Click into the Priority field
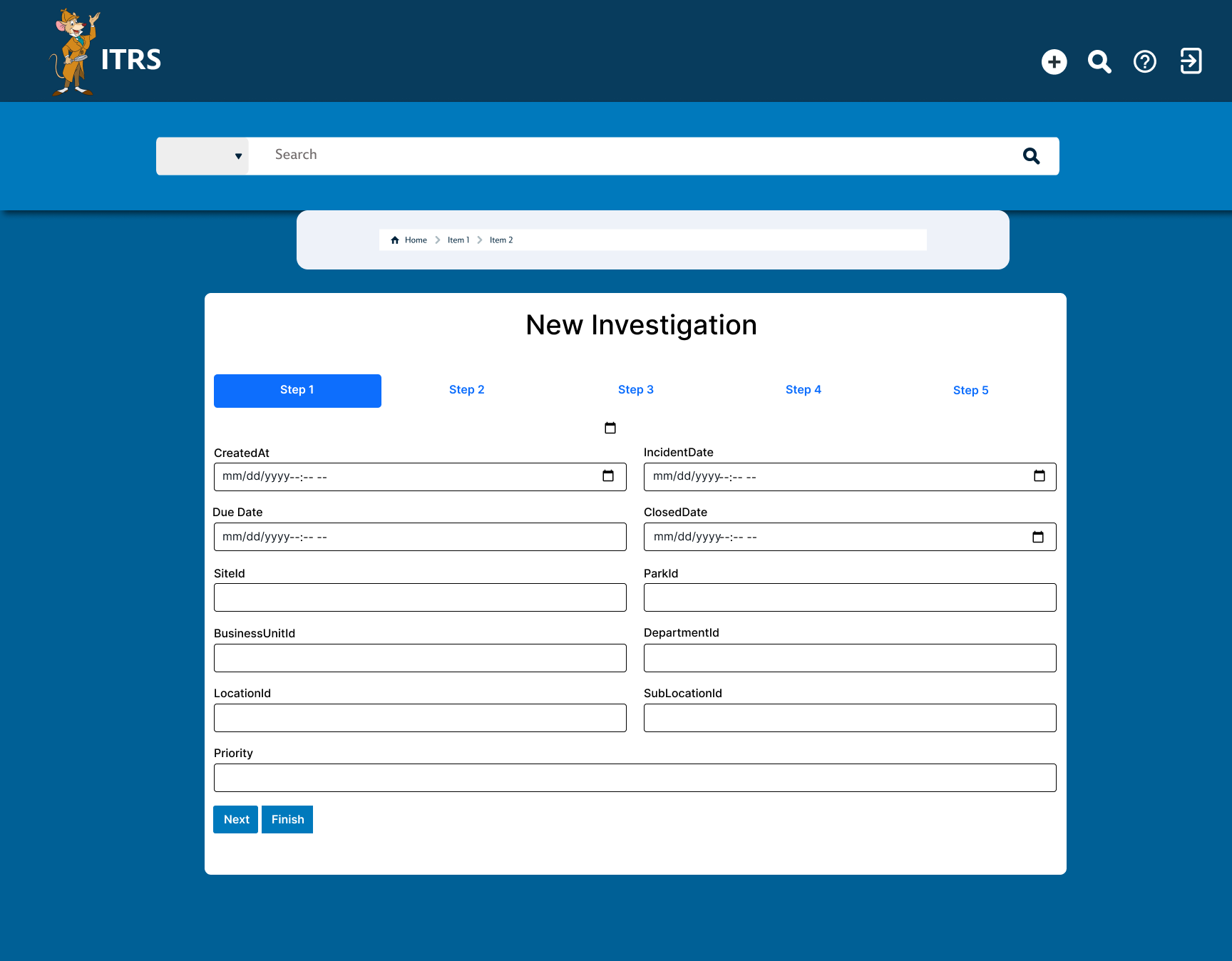 tap(635, 778)
